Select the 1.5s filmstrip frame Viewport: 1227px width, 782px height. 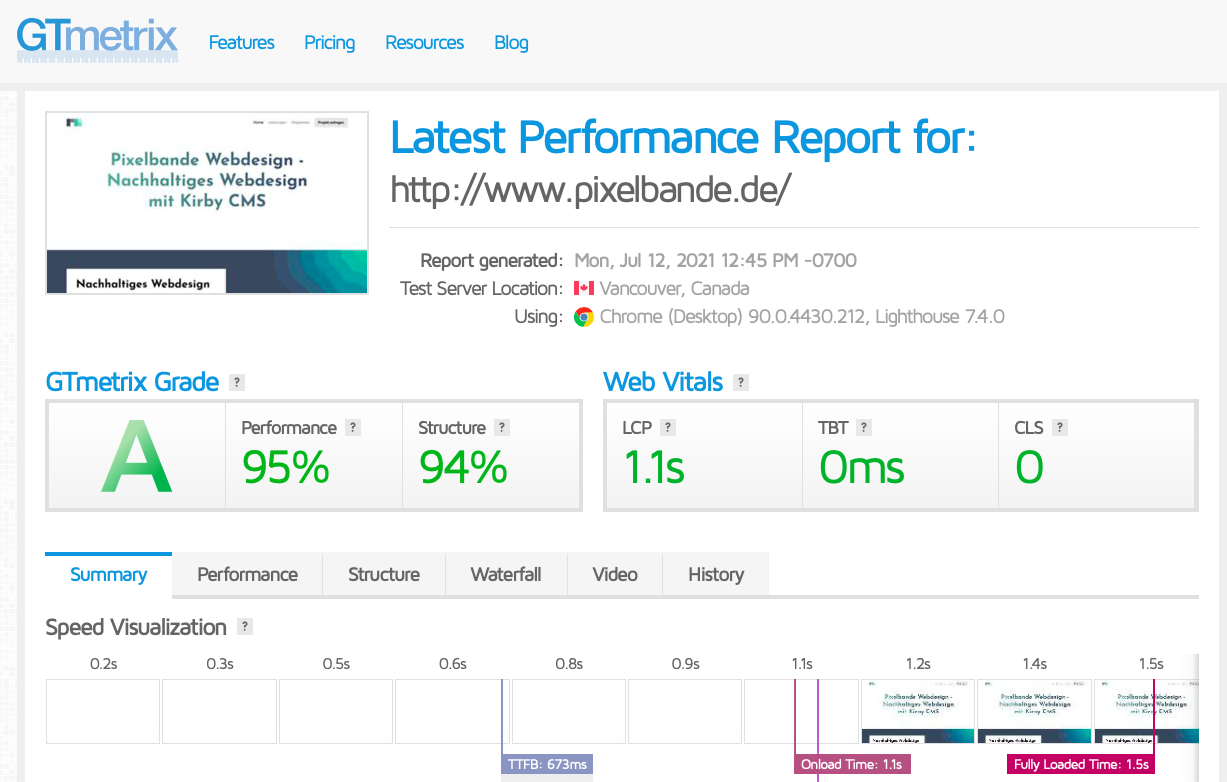pyautogui.click(x=1148, y=712)
